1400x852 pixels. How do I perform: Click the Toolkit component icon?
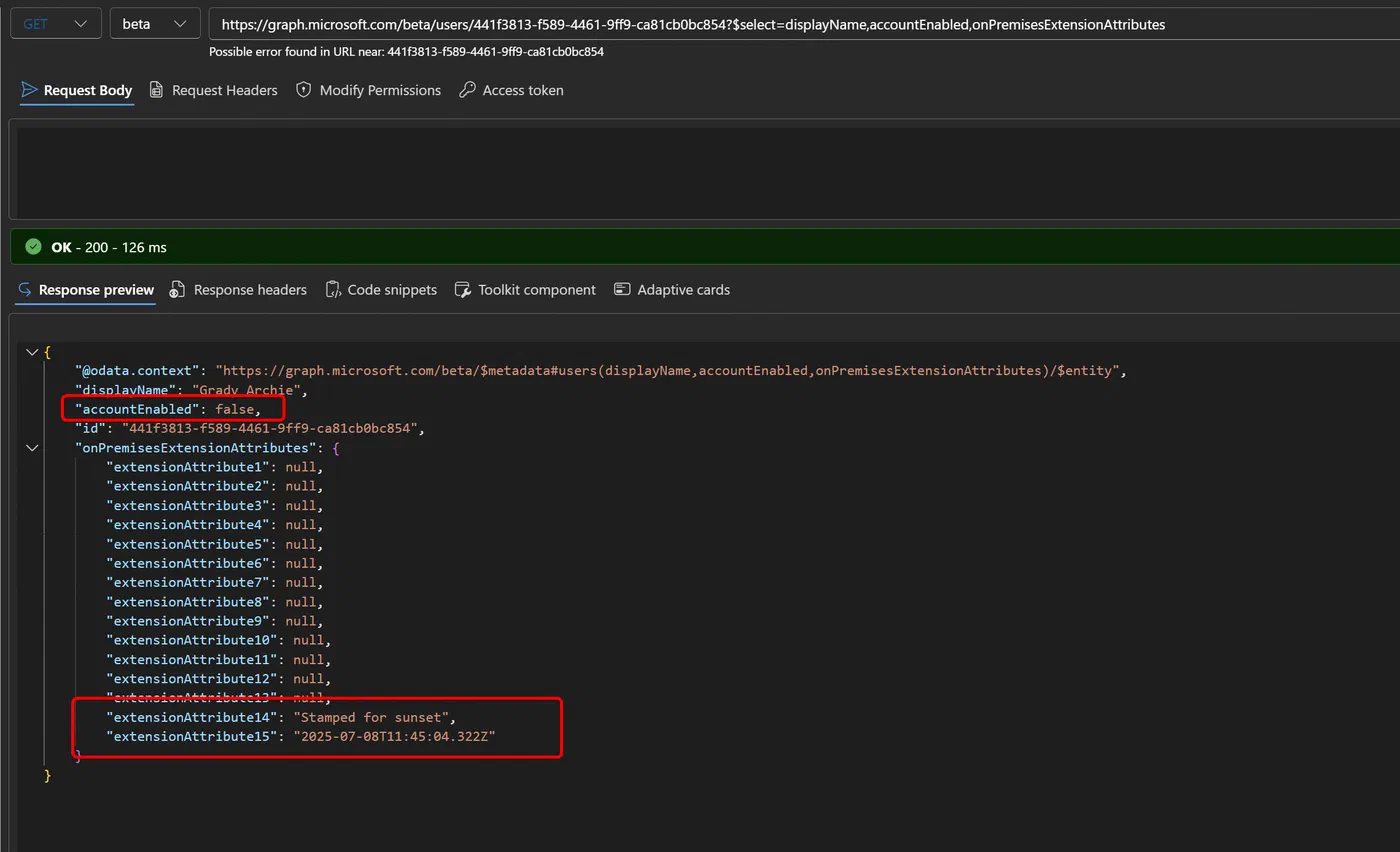tap(462, 290)
